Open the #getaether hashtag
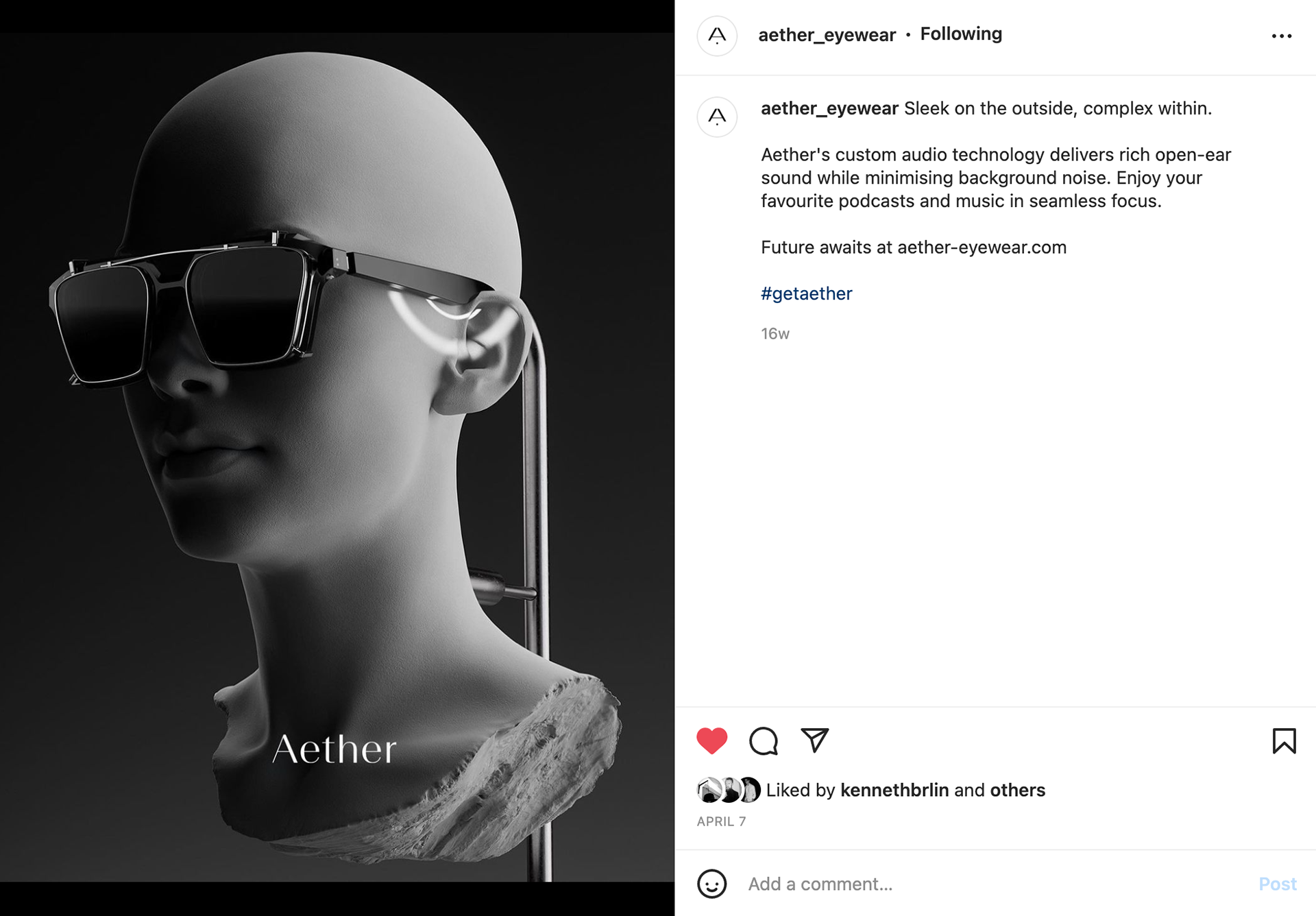The width and height of the screenshot is (1316, 916). click(806, 293)
